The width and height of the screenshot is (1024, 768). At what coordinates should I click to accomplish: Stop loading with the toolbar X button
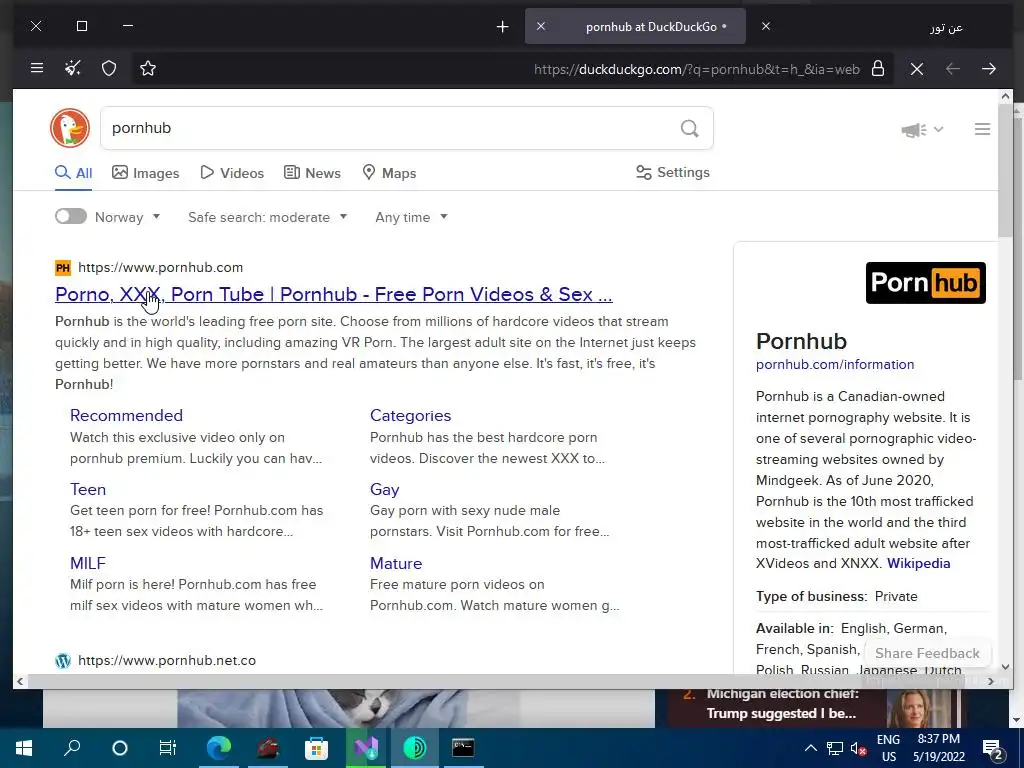tap(917, 69)
